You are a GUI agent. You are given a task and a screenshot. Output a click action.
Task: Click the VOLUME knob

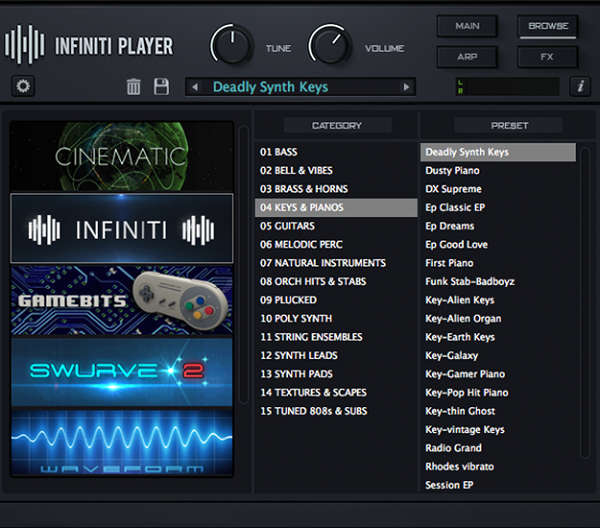click(329, 45)
